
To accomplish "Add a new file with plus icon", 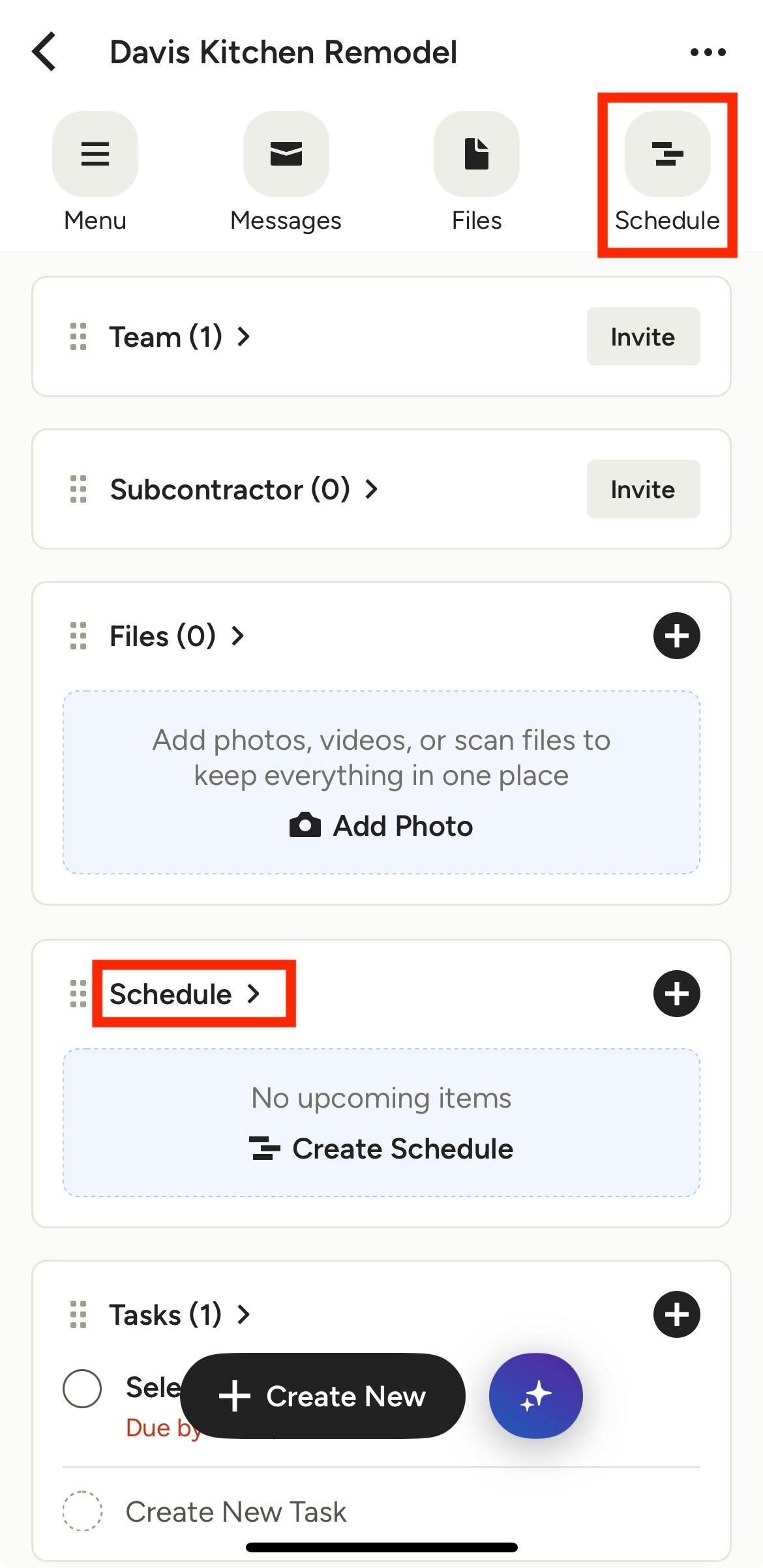I will [x=676, y=636].
